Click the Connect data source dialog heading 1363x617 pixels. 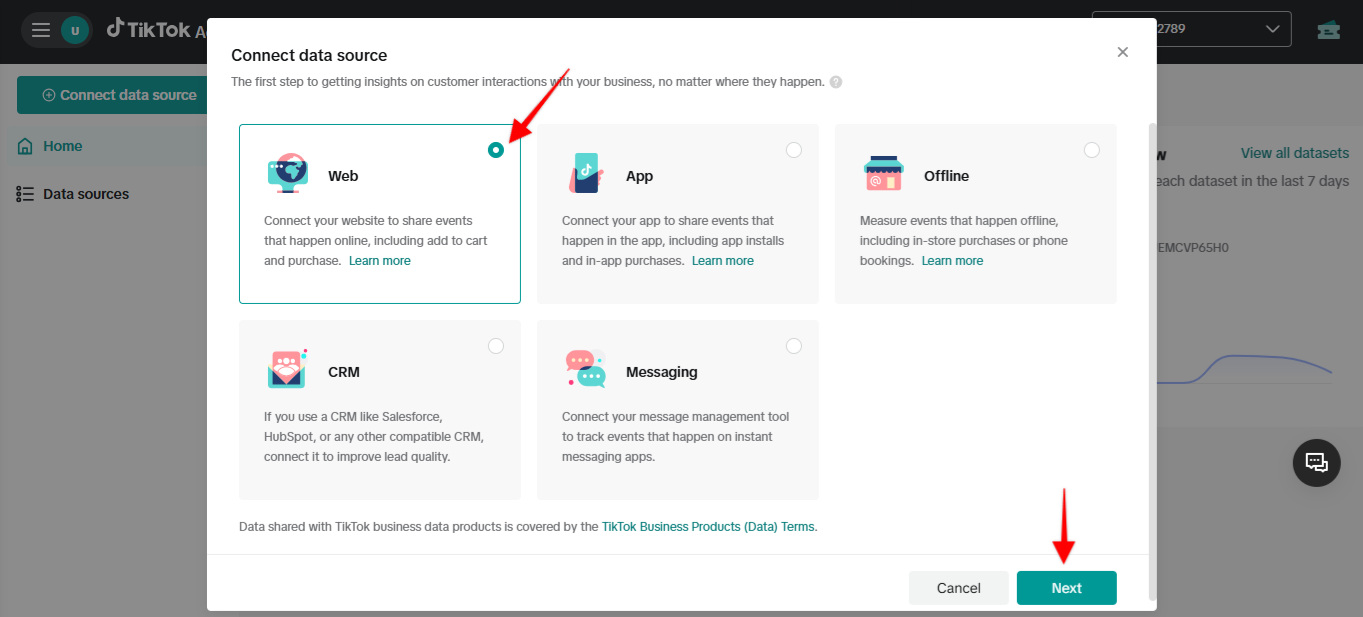click(309, 56)
